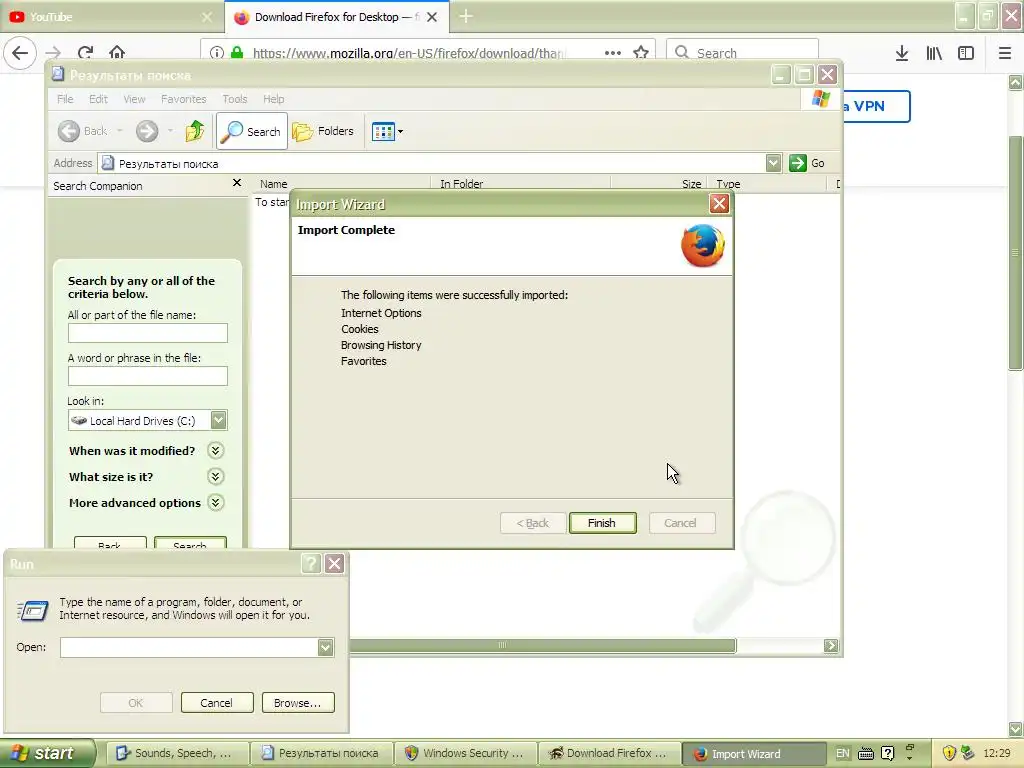1024x768 pixels.
Task: Open site information icon in address bar
Action: point(217,53)
